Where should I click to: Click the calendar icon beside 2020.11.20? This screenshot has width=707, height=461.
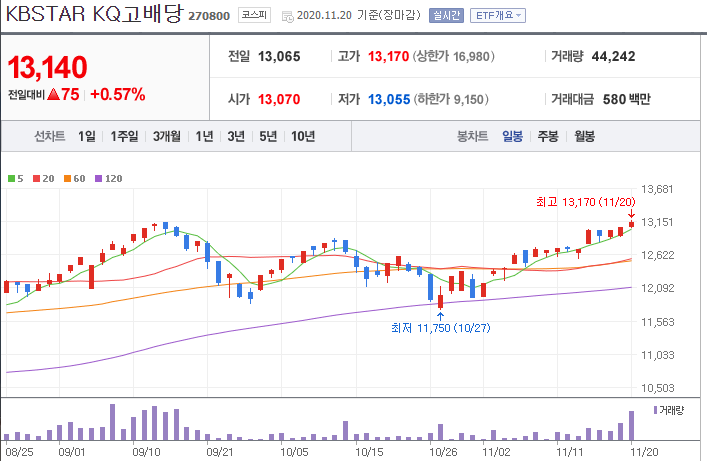[288, 17]
